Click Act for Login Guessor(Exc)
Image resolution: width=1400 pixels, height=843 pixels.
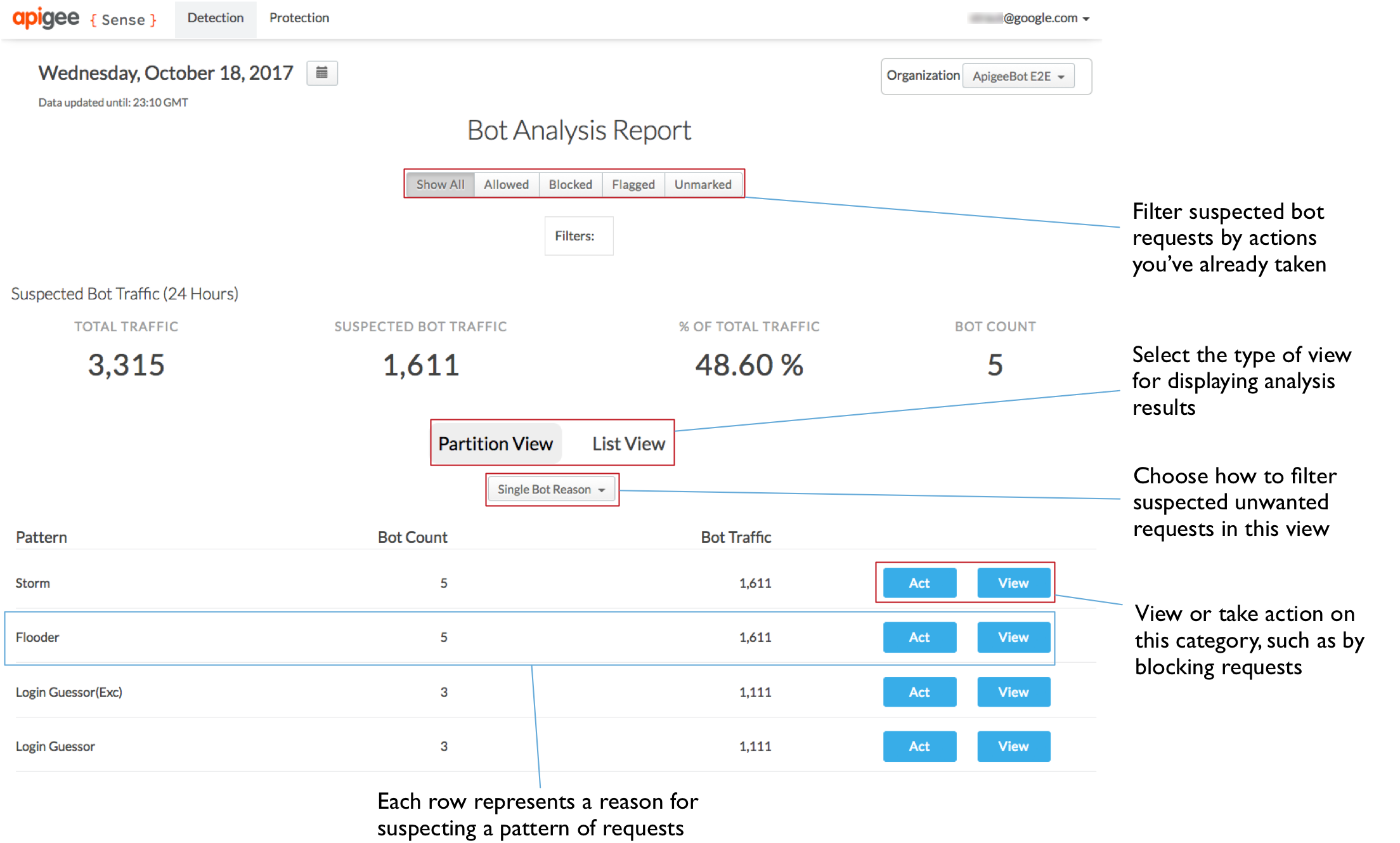click(919, 692)
